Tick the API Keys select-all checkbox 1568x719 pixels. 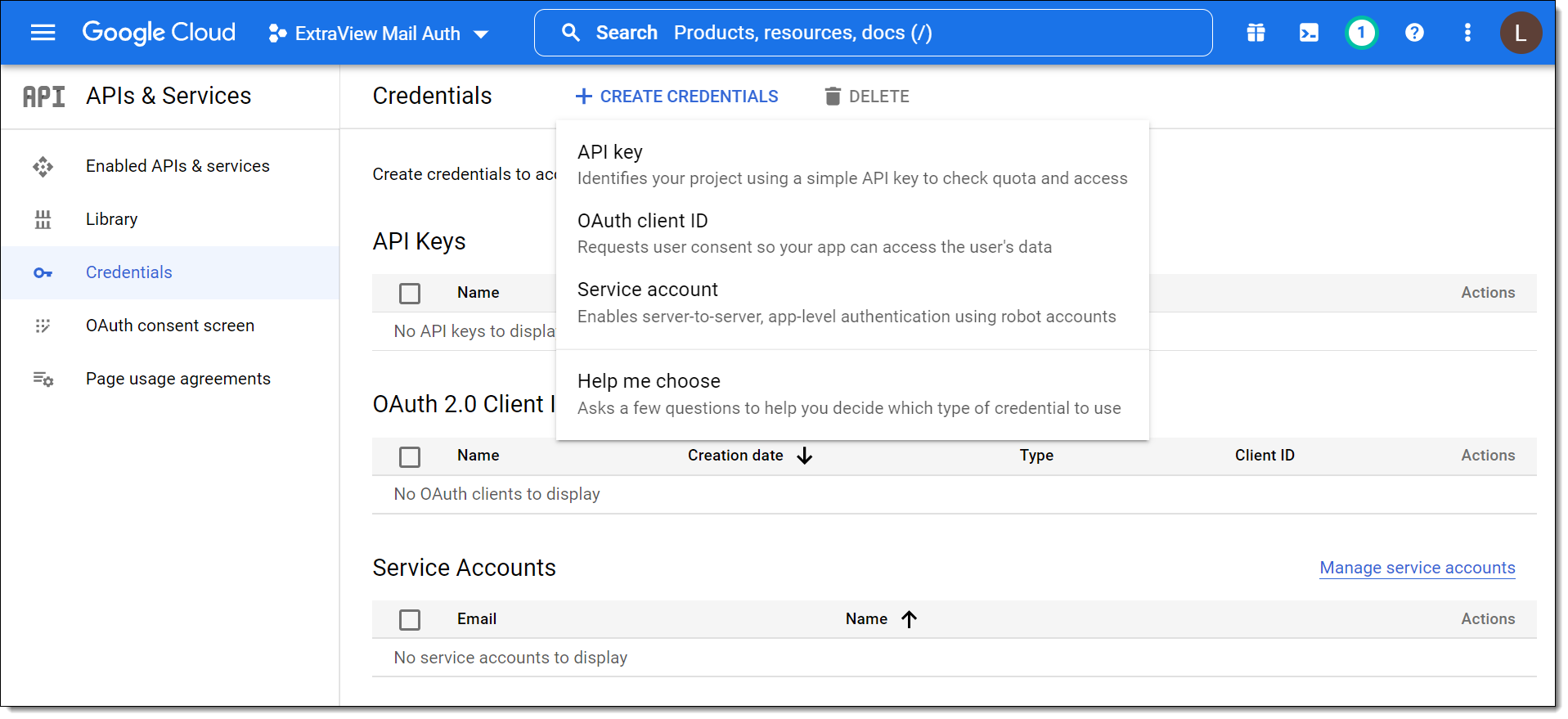(x=410, y=293)
